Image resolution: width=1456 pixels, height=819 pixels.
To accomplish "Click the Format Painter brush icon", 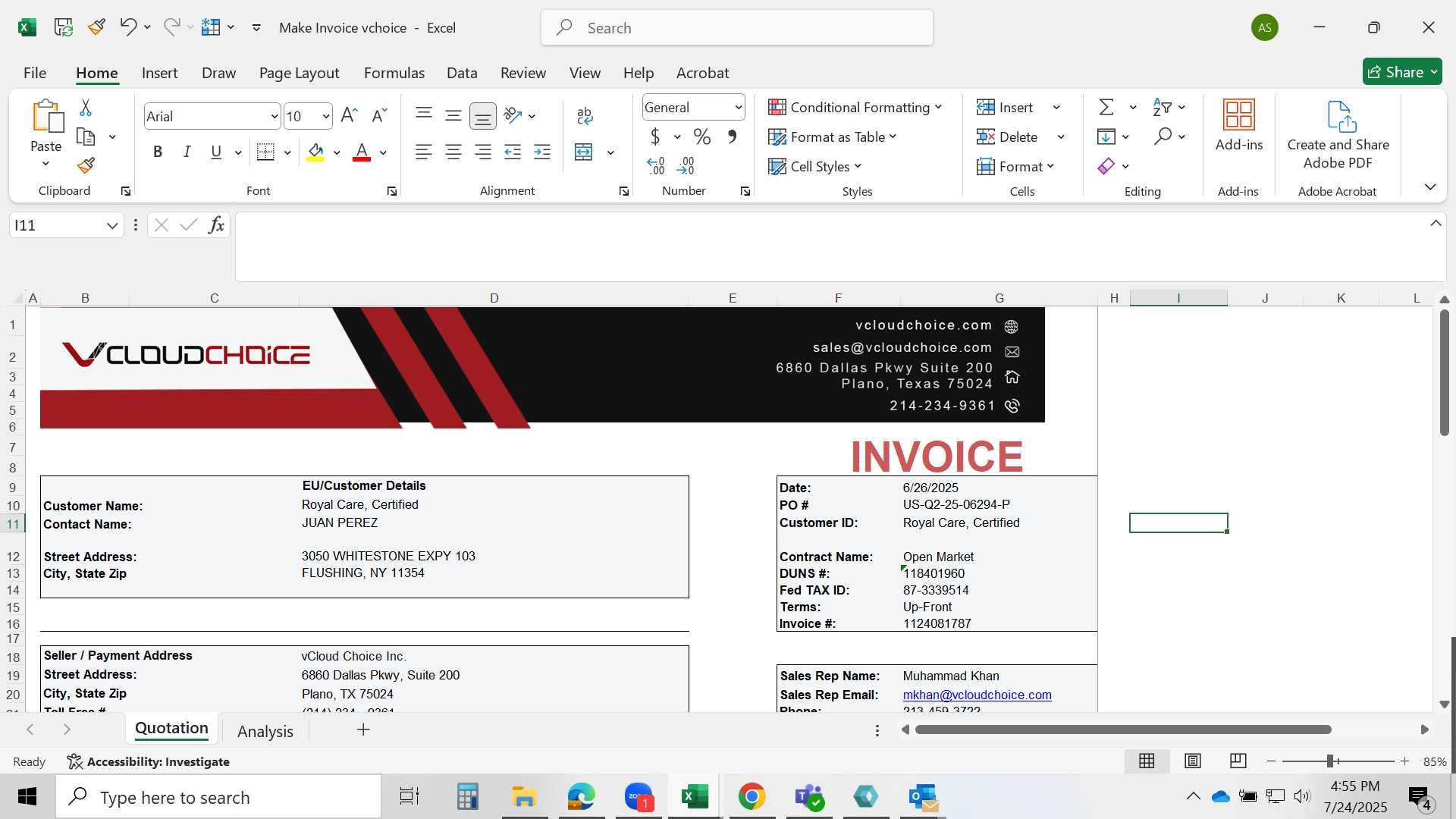I will 86,165.
